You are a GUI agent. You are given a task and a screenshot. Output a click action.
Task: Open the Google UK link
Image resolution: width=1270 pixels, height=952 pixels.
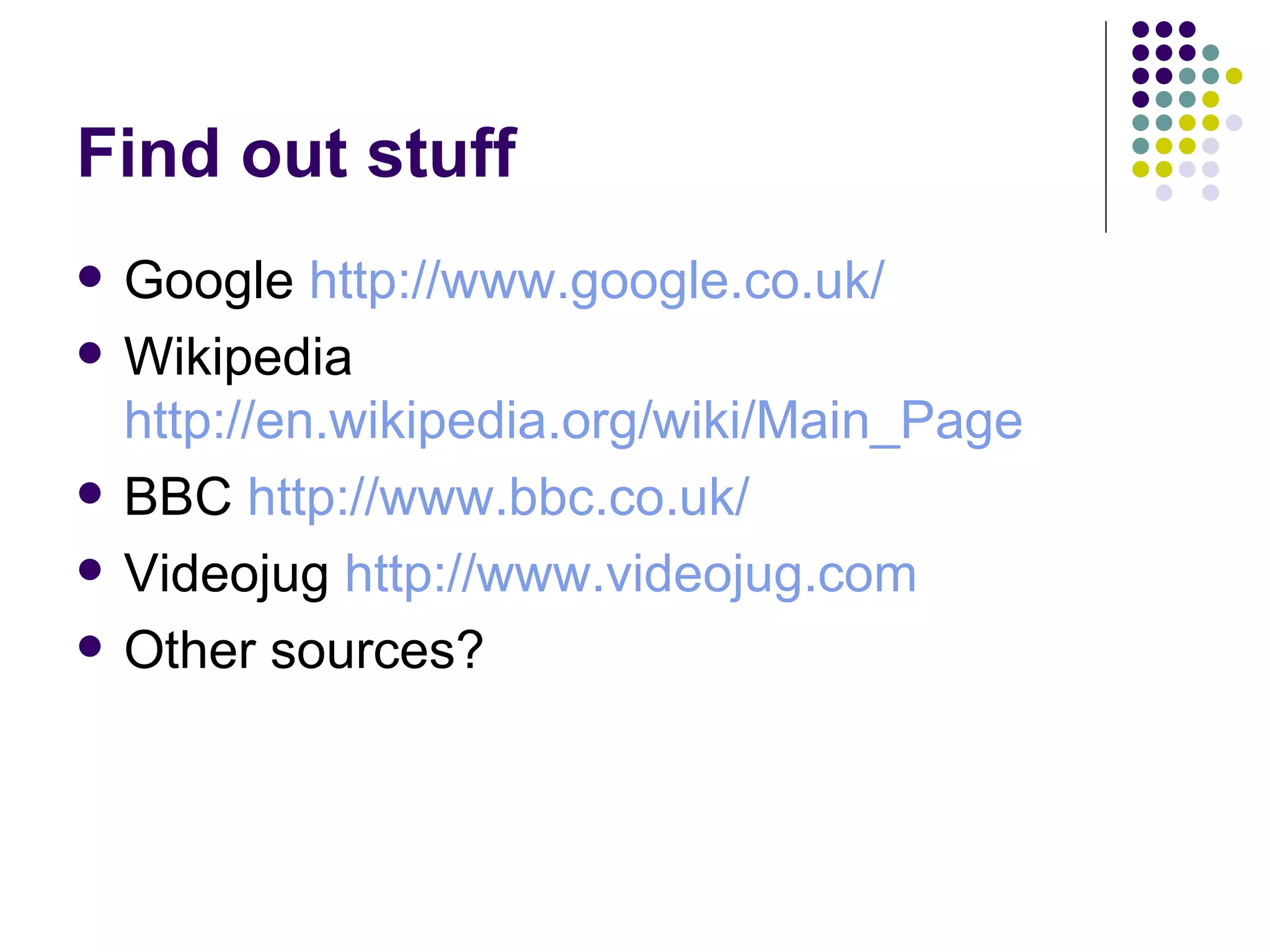[597, 281]
